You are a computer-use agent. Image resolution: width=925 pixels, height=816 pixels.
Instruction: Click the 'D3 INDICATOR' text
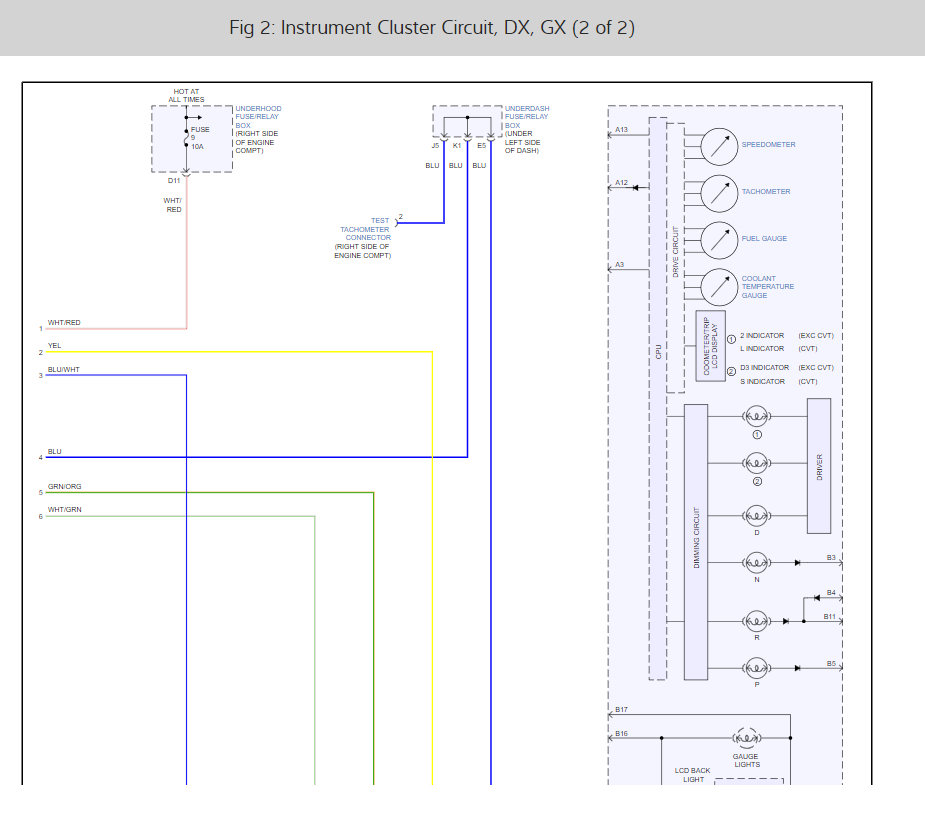tap(765, 368)
